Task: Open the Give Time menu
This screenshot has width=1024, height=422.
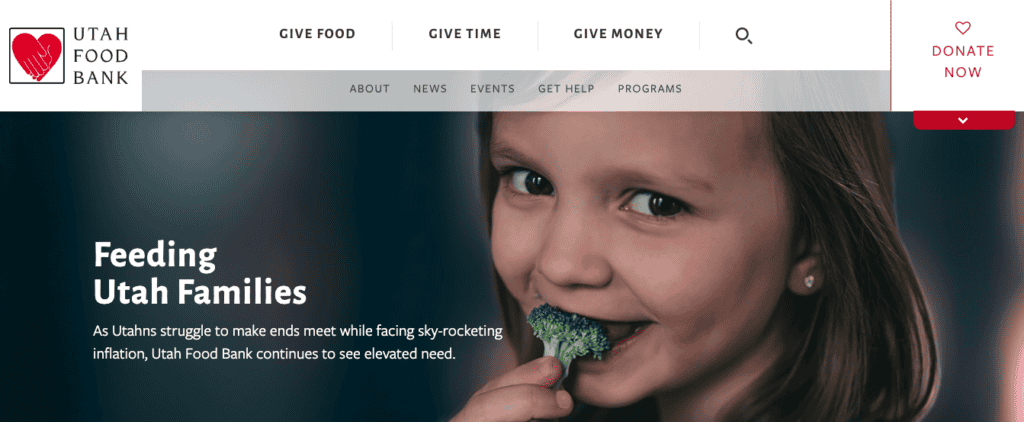Action: (465, 34)
